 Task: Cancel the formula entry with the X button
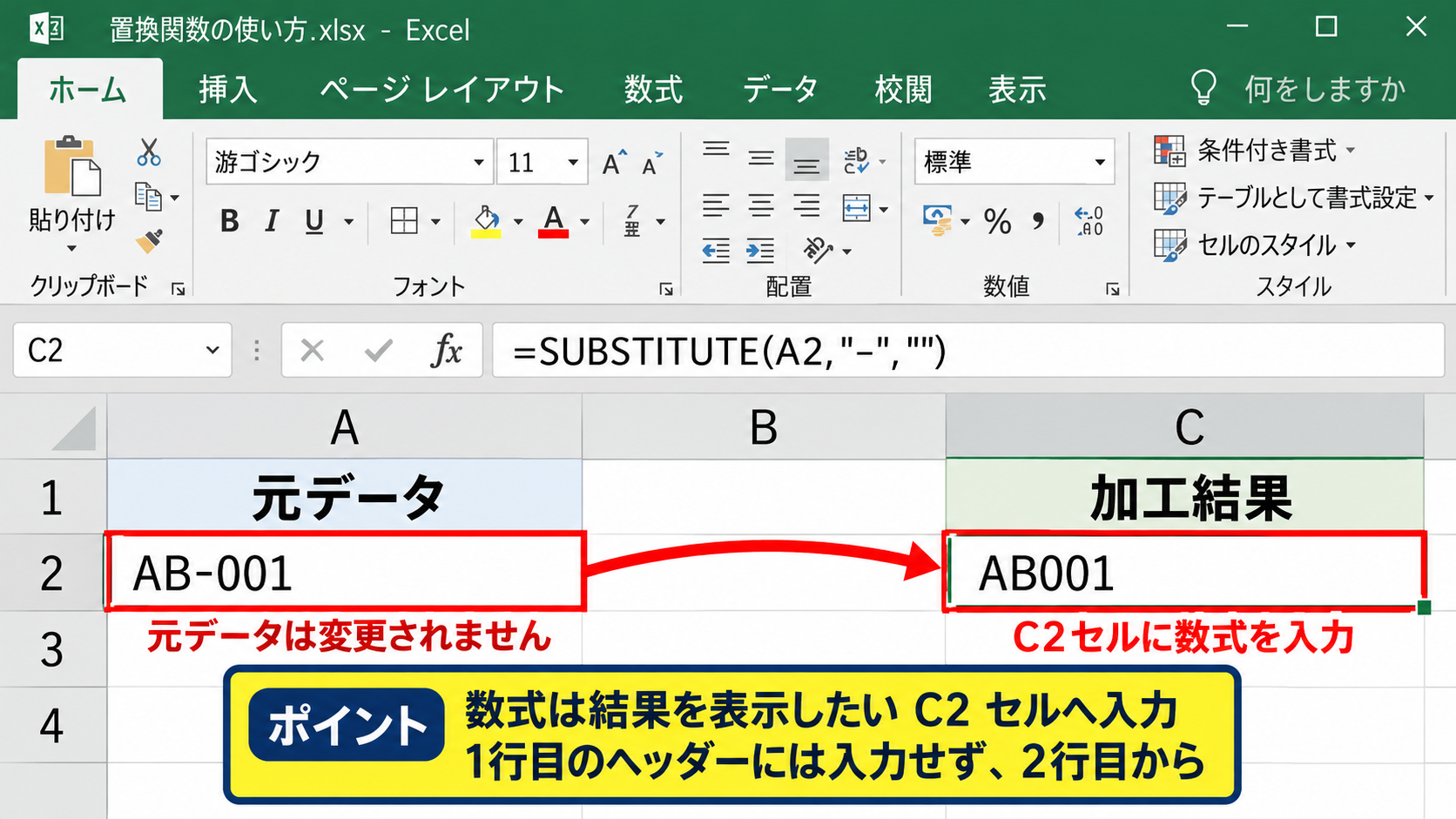(x=312, y=351)
